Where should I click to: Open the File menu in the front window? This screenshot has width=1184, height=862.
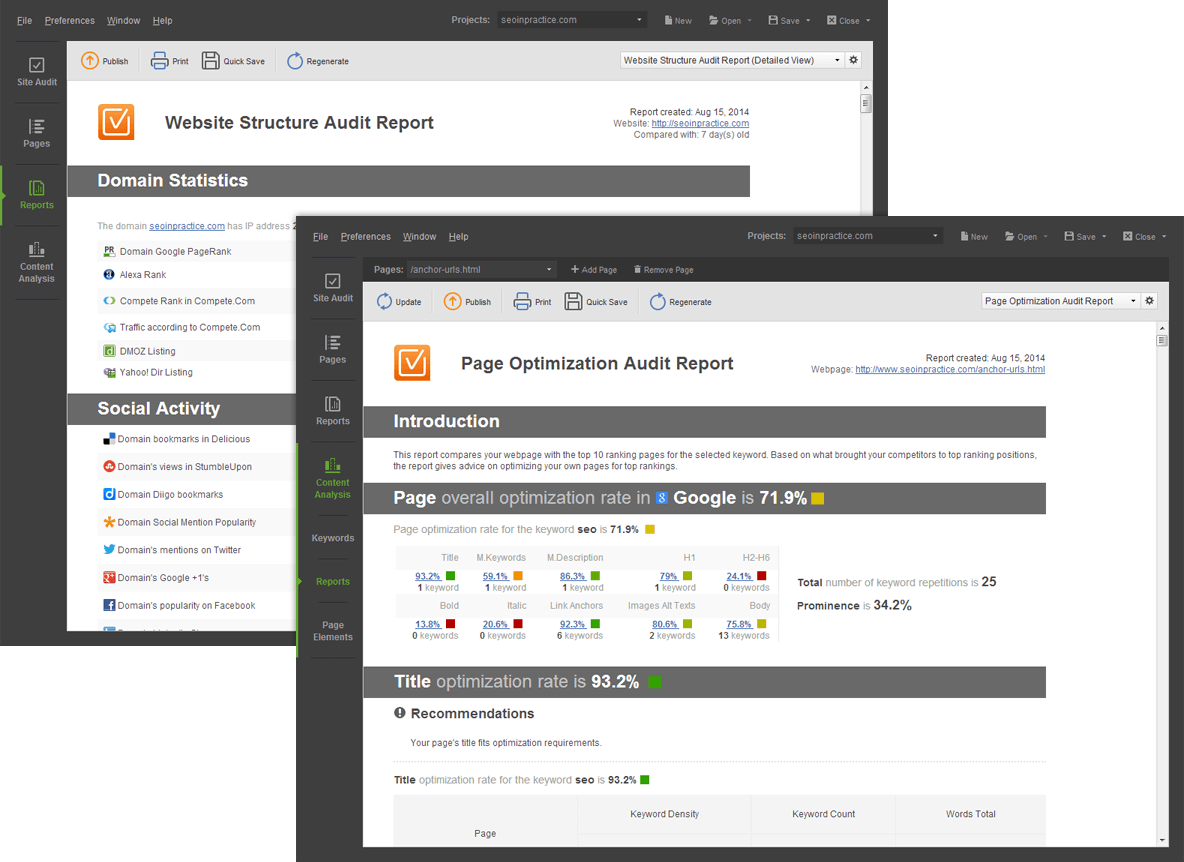[321, 236]
